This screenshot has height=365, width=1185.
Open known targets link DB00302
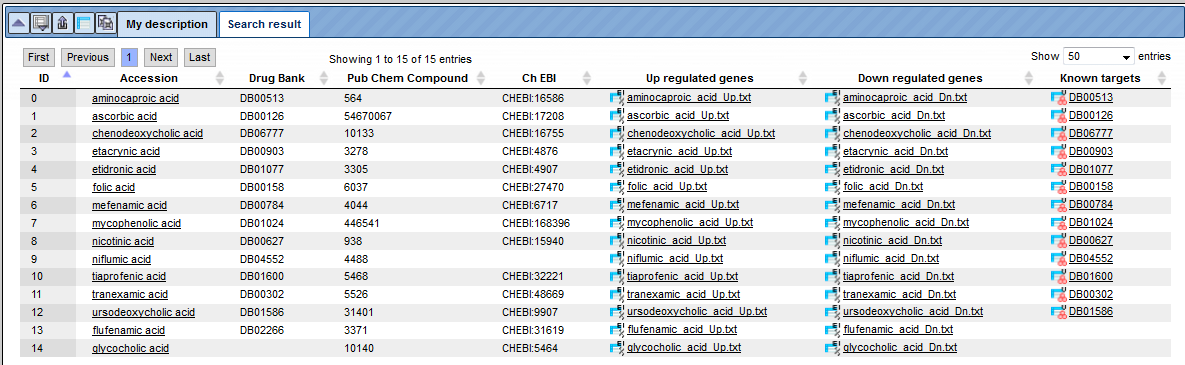1091,294
